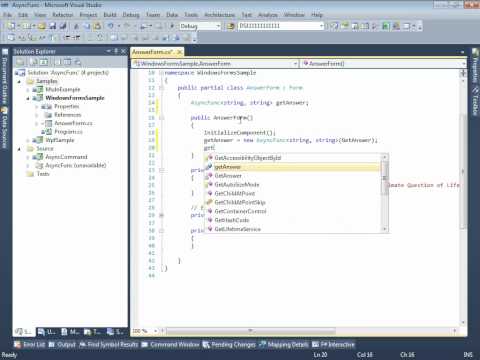Open the Data Sources side panel
Image resolution: width=480 pixels, height=360 pixels.
coord(5,128)
